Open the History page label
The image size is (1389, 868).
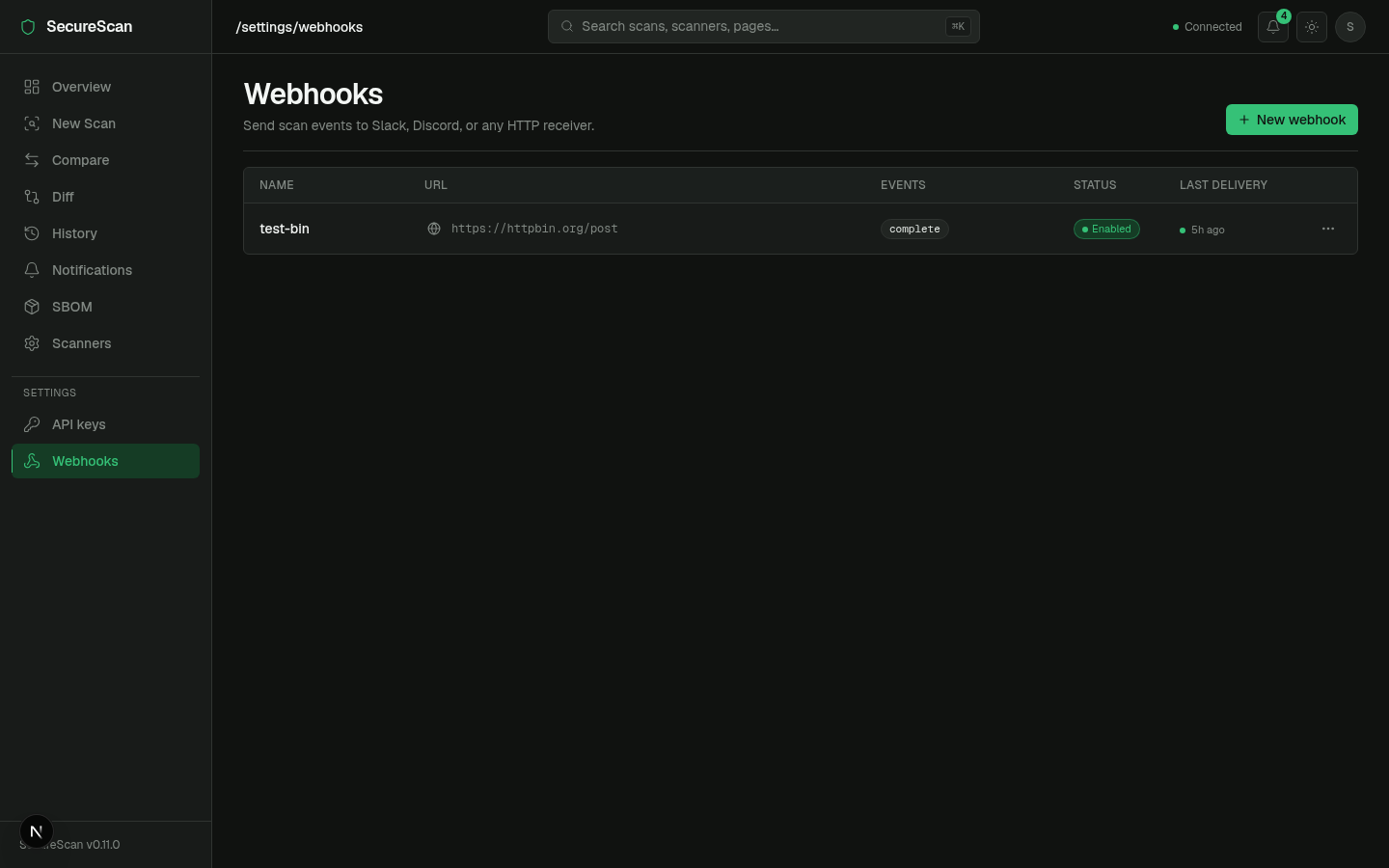[74, 233]
